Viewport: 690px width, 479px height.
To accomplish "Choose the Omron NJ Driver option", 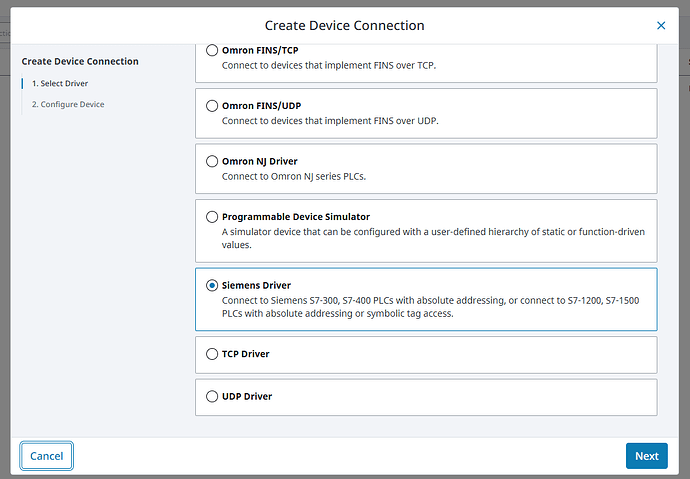I will [x=211, y=161].
